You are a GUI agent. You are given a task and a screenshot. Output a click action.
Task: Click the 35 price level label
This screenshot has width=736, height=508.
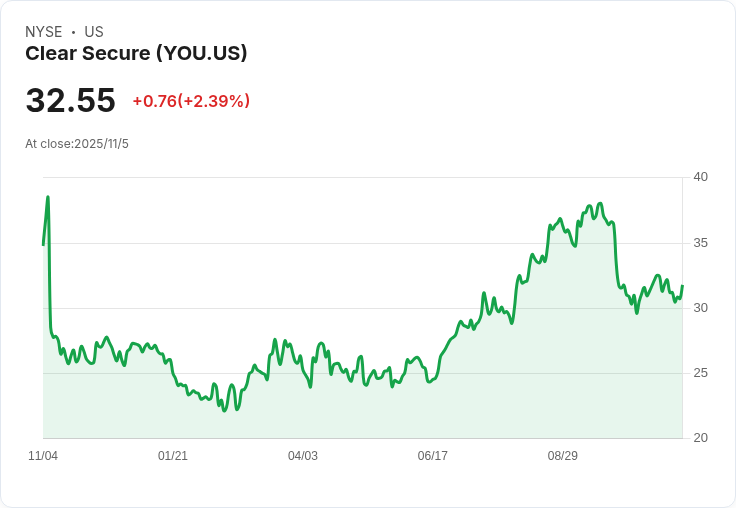coord(700,243)
